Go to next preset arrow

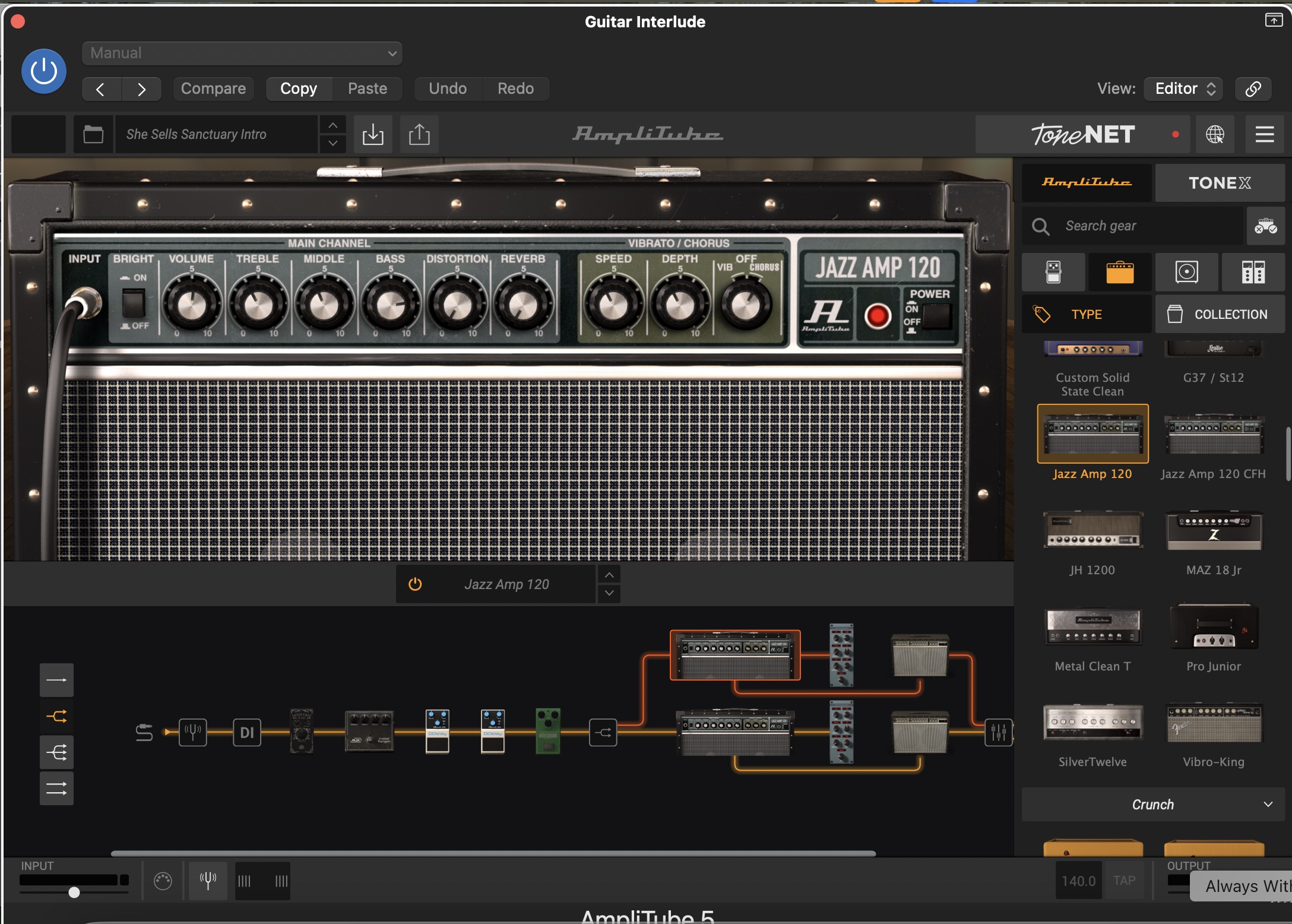[141, 89]
